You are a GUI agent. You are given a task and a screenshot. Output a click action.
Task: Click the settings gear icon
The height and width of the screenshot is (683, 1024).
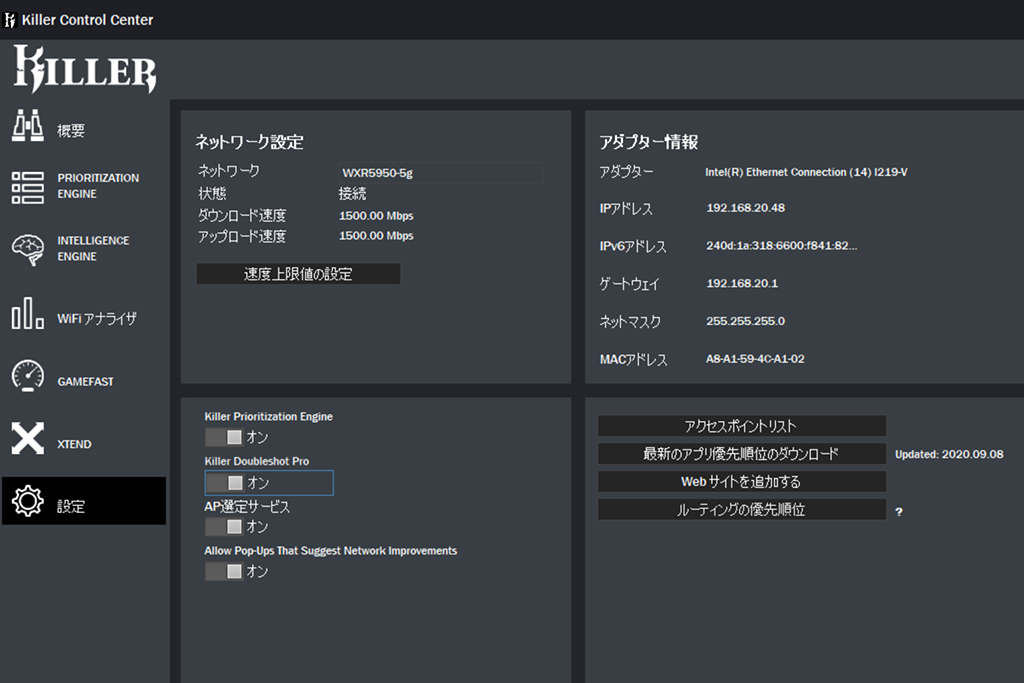pyautogui.click(x=27, y=501)
